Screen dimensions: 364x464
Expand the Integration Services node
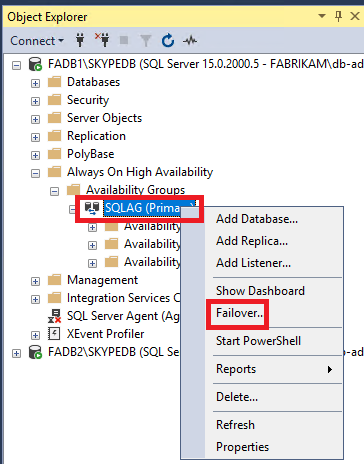[x=35, y=299]
